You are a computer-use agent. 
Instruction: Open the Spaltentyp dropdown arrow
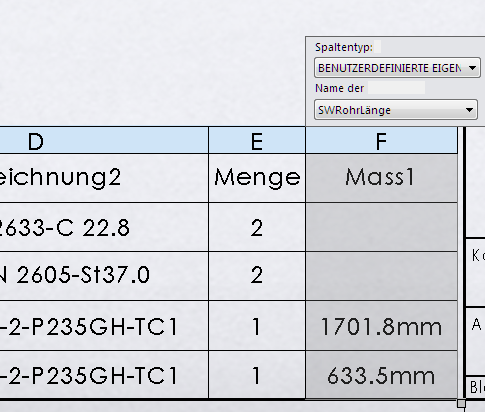472,68
